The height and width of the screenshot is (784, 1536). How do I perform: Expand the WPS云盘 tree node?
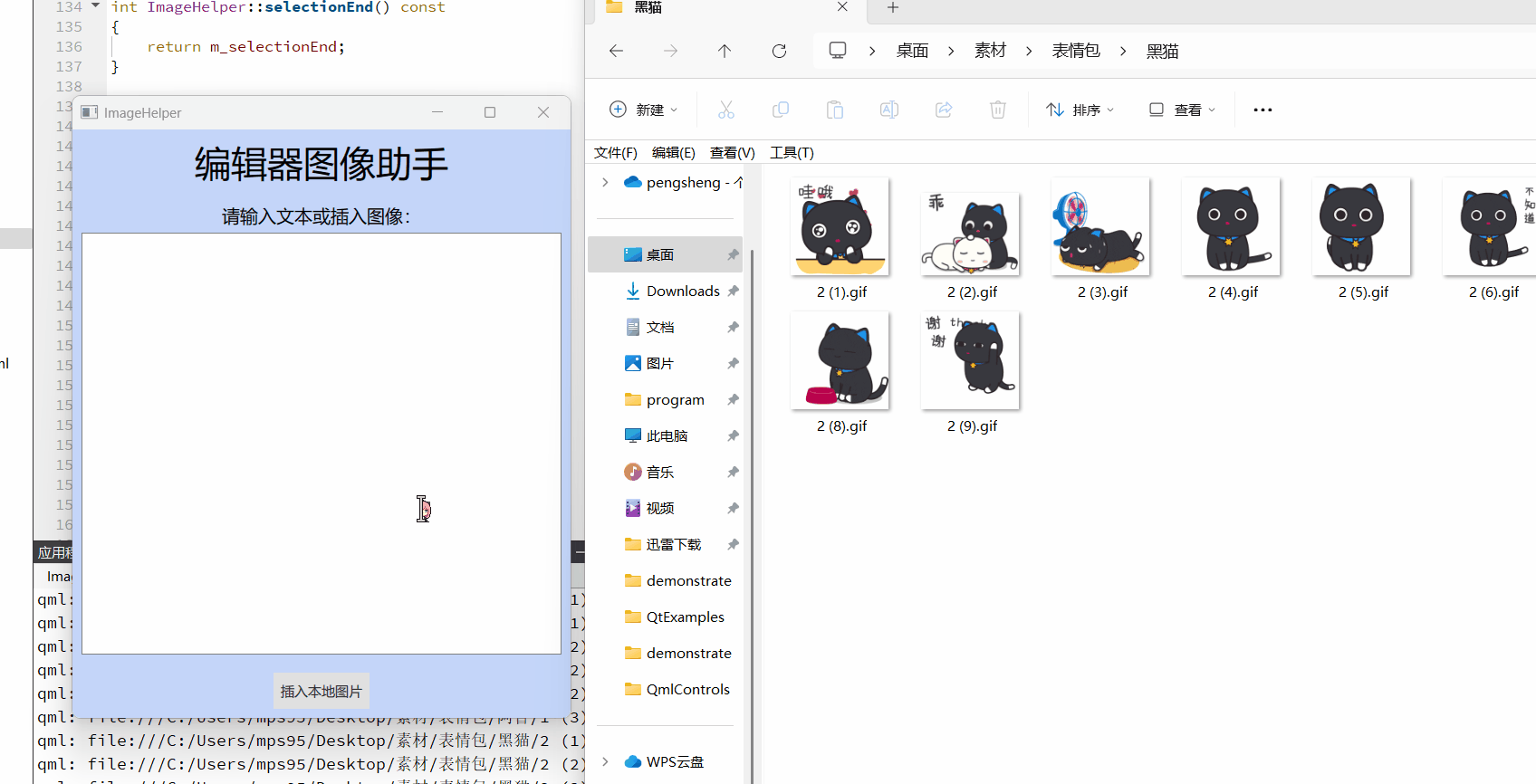click(x=605, y=761)
